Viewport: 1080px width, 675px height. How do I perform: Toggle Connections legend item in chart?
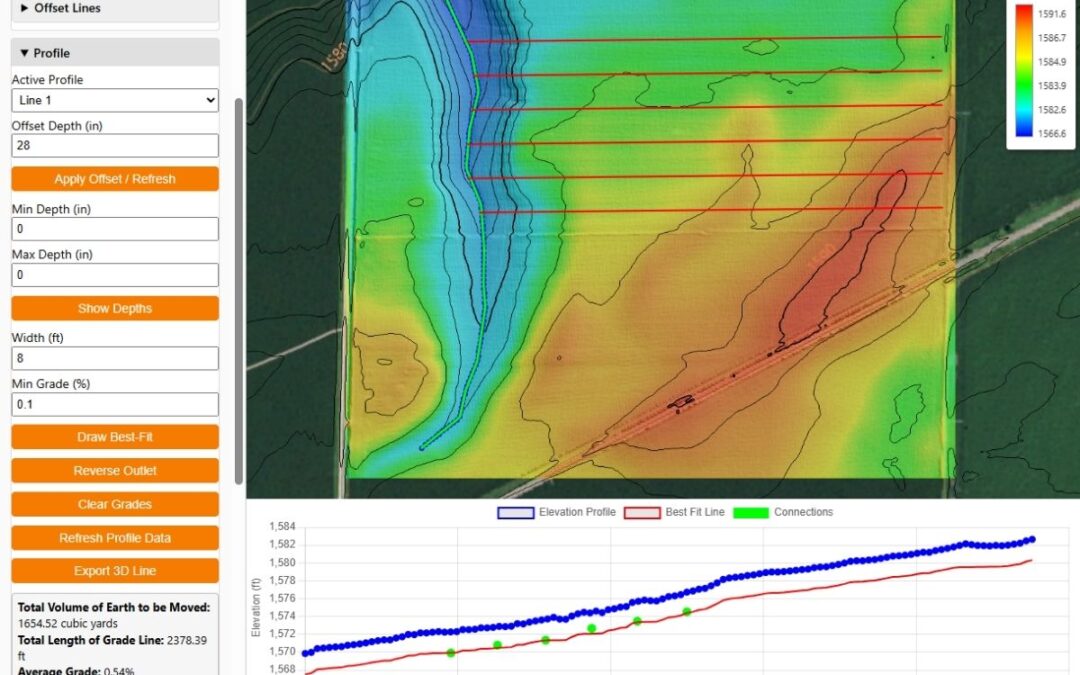pyautogui.click(x=784, y=512)
